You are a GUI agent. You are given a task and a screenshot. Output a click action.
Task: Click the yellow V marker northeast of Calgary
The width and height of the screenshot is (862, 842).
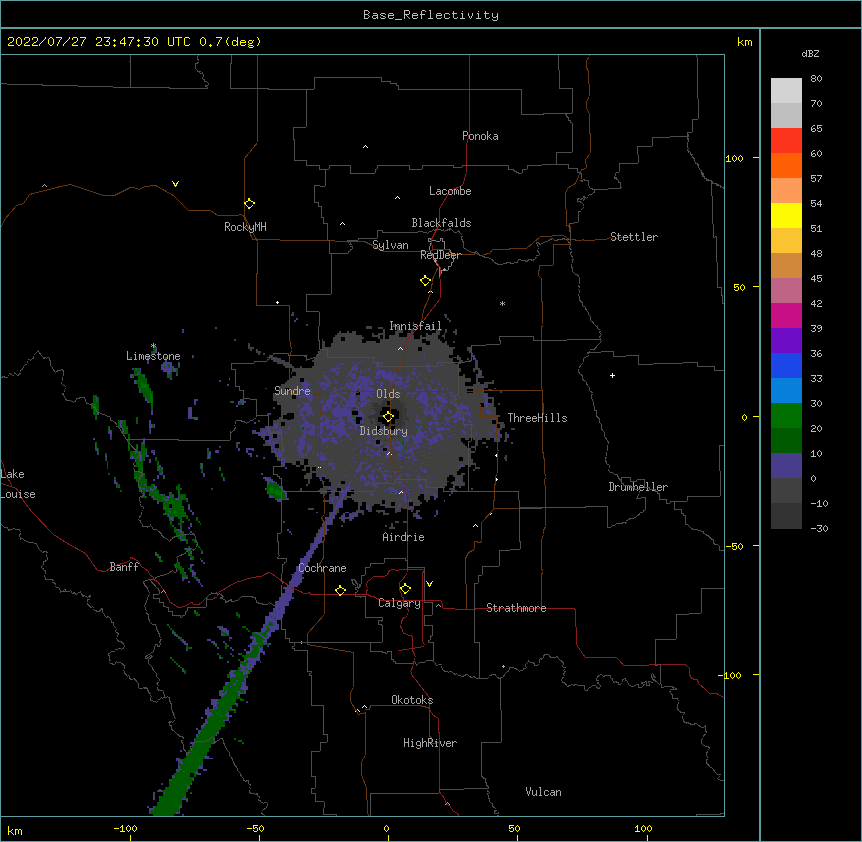[x=429, y=584]
